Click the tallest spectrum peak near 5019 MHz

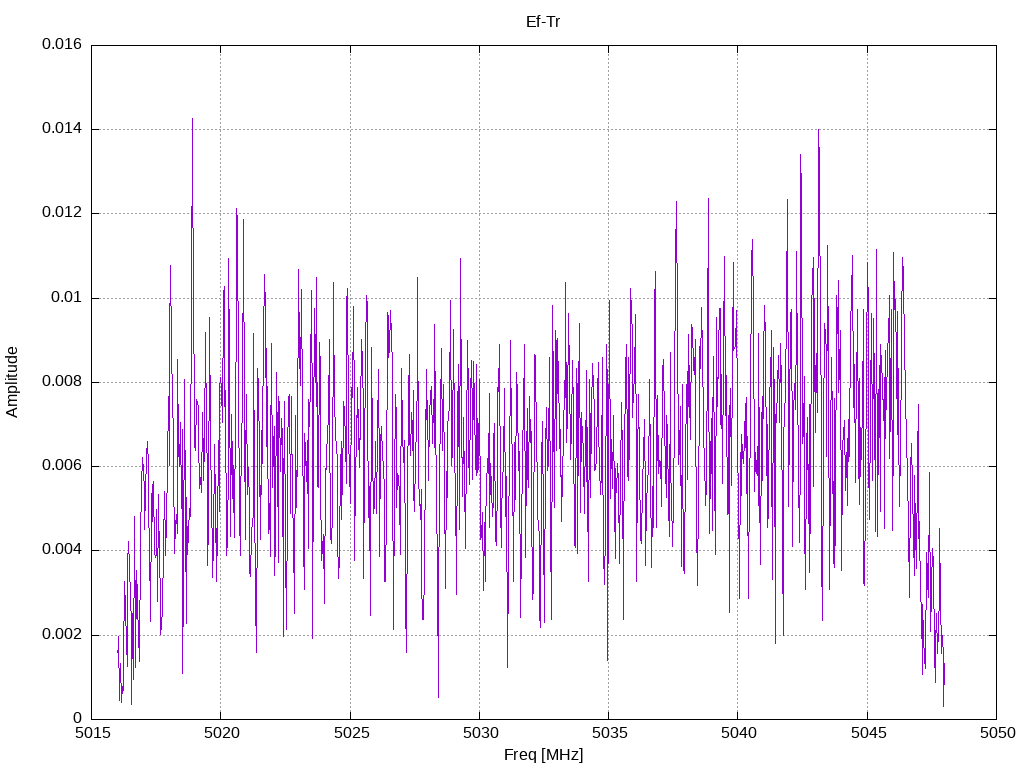coord(192,120)
